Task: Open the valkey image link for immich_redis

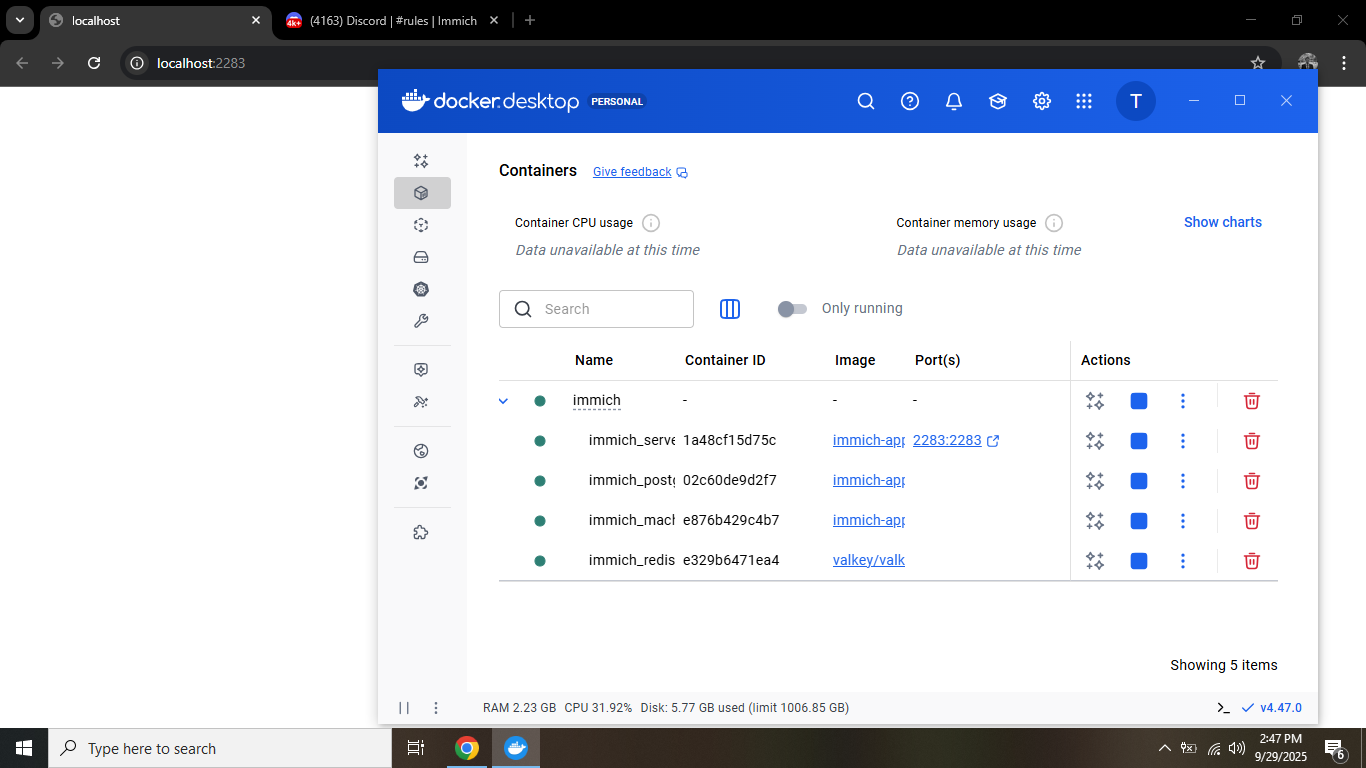Action: 869,560
